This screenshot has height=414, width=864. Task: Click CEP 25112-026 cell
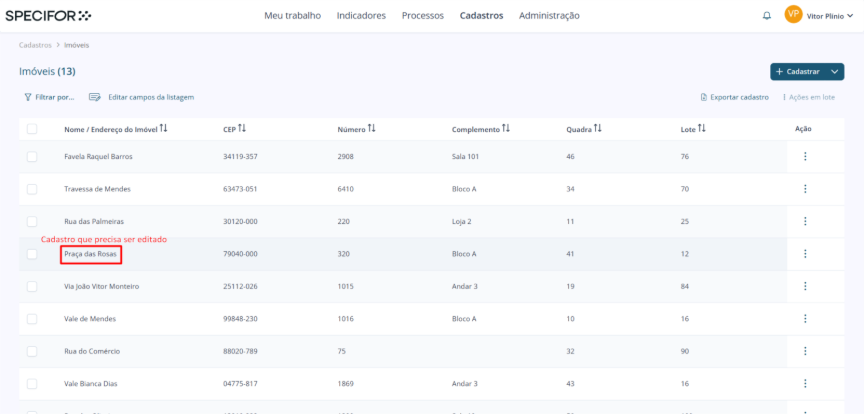click(241, 287)
